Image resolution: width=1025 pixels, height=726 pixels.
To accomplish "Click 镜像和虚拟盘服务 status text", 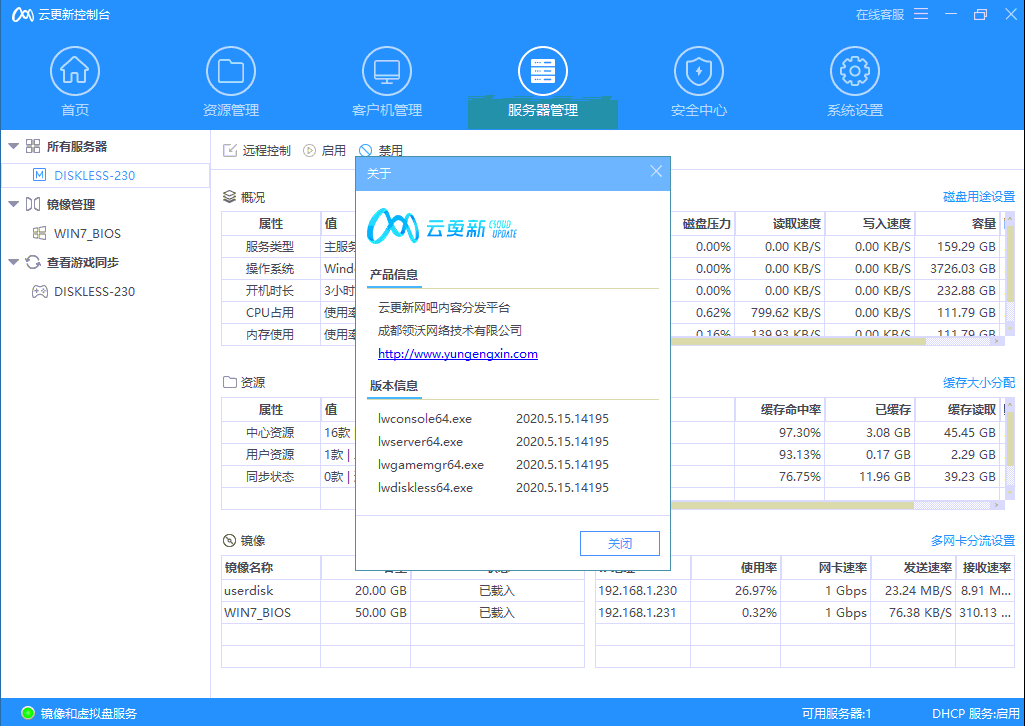I will pos(89,713).
